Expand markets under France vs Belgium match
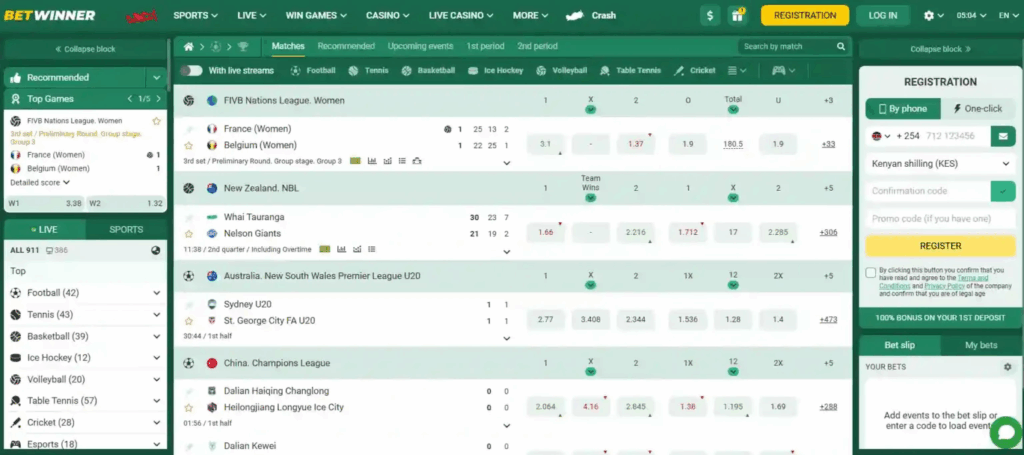Screen dimensions: 1024x455 (507, 163)
